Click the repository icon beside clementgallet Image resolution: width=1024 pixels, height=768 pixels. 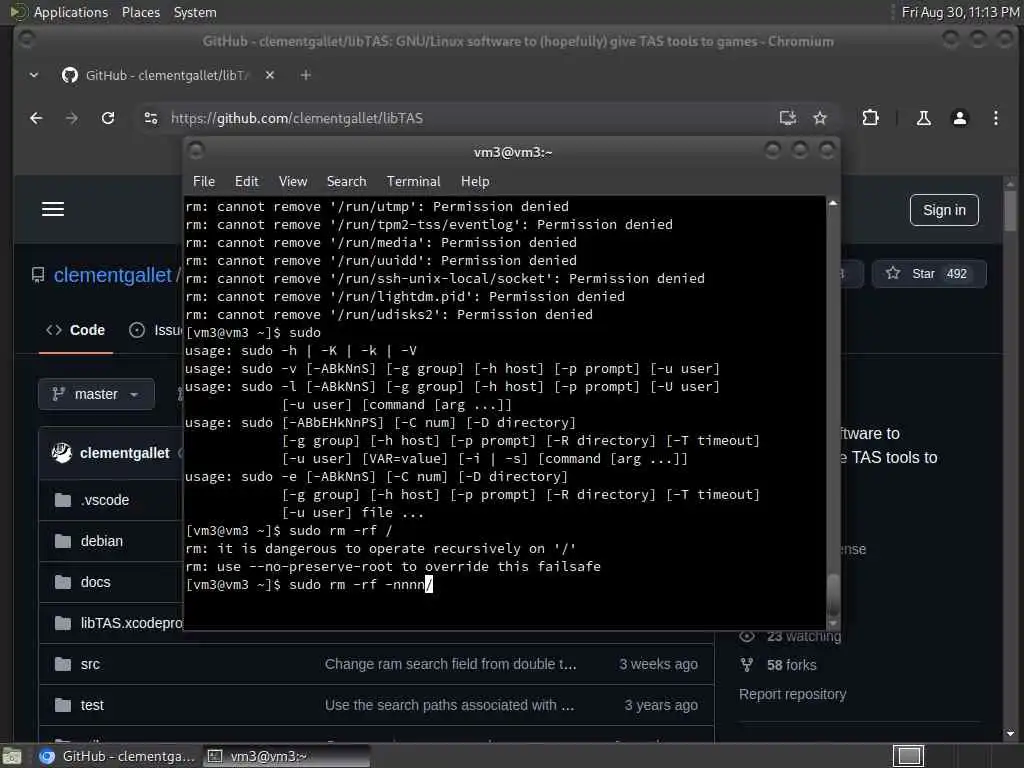point(38,276)
